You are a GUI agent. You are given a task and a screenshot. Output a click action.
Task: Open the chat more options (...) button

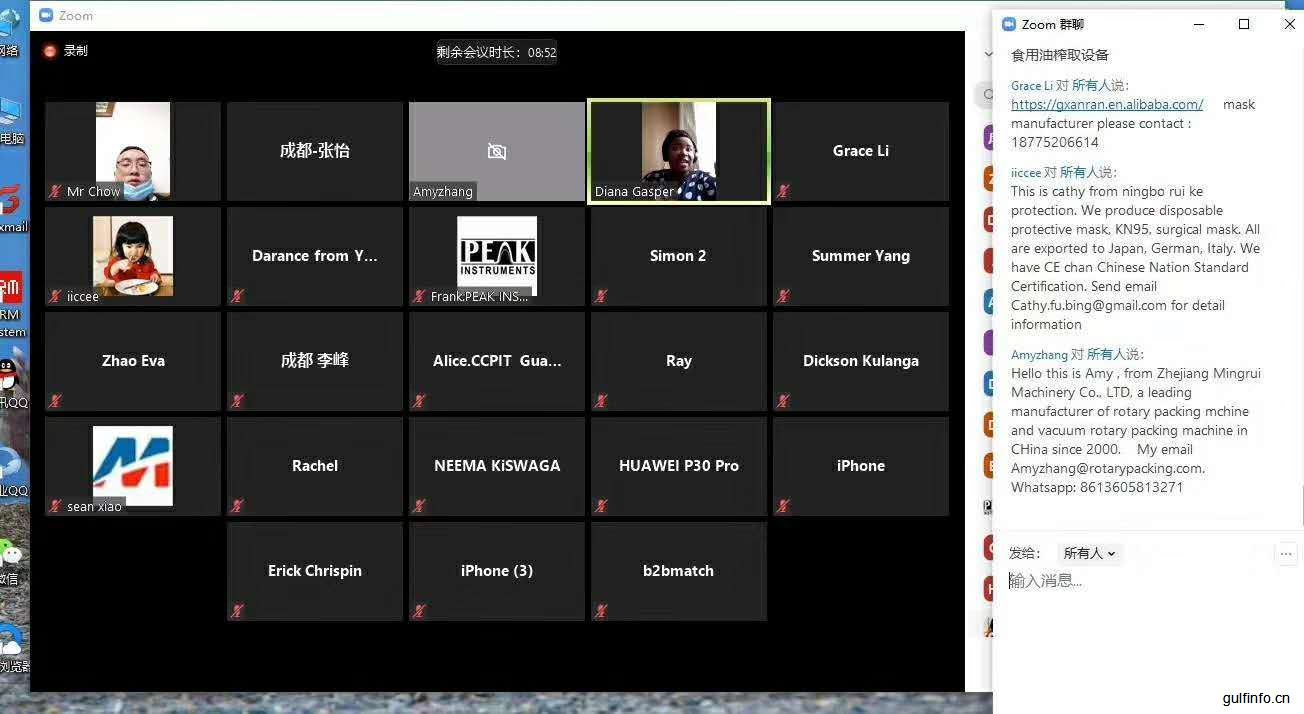[1286, 553]
